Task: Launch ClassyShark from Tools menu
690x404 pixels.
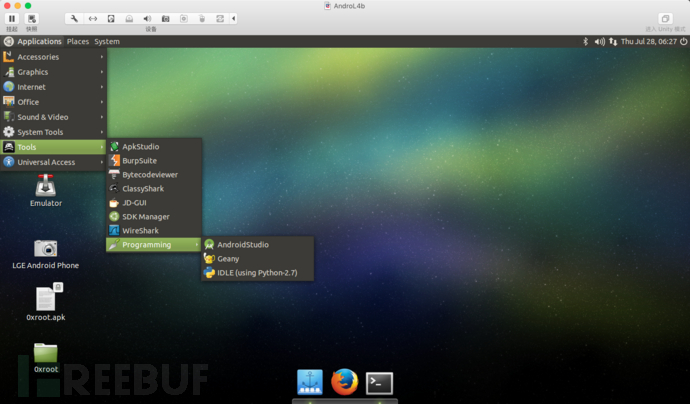Action: [x=154, y=189]
